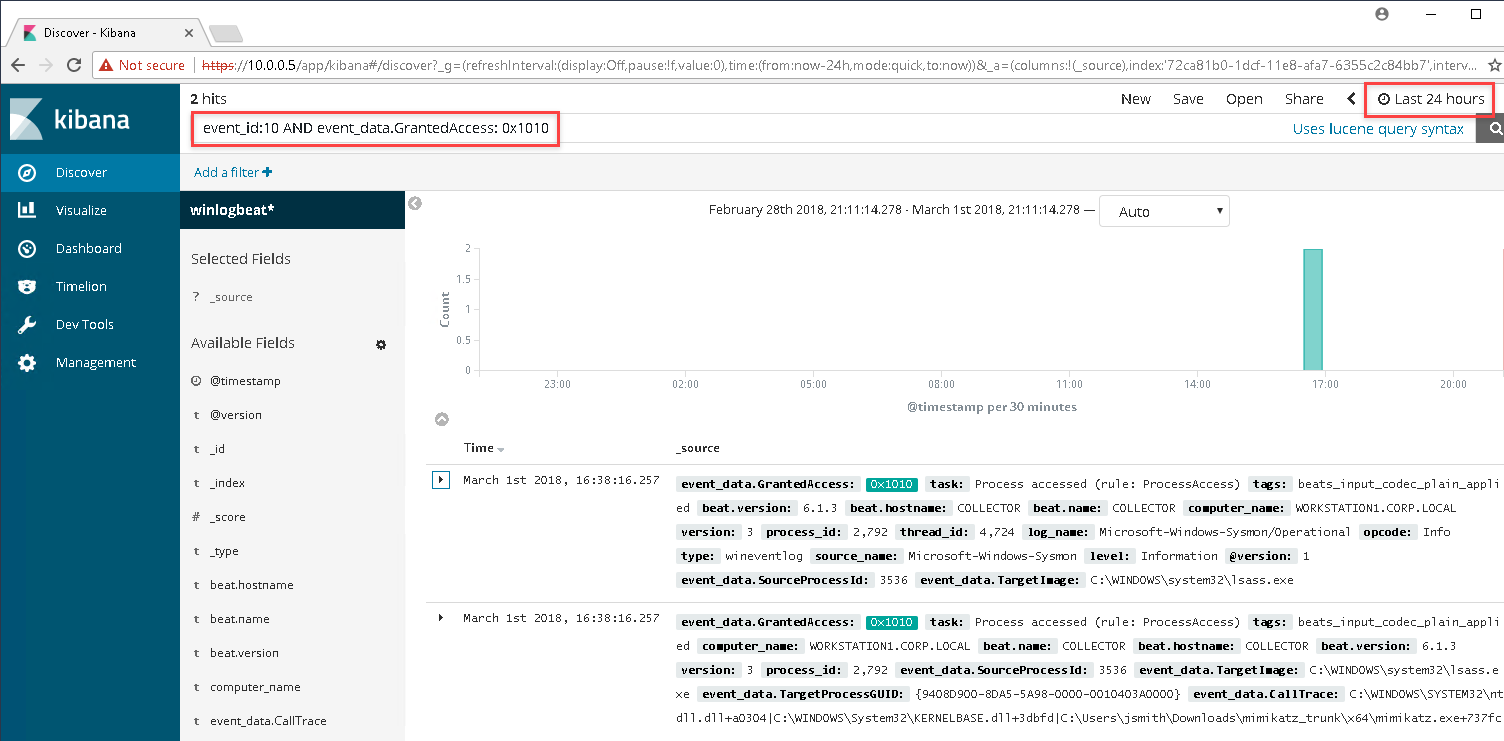The image size is (1504, 741).
Task: Click Open in the top menu
Action: 1244,99
